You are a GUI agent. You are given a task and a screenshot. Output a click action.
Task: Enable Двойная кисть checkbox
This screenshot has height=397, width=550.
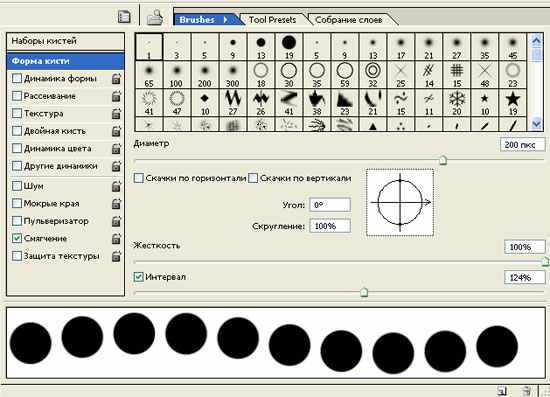16,131
